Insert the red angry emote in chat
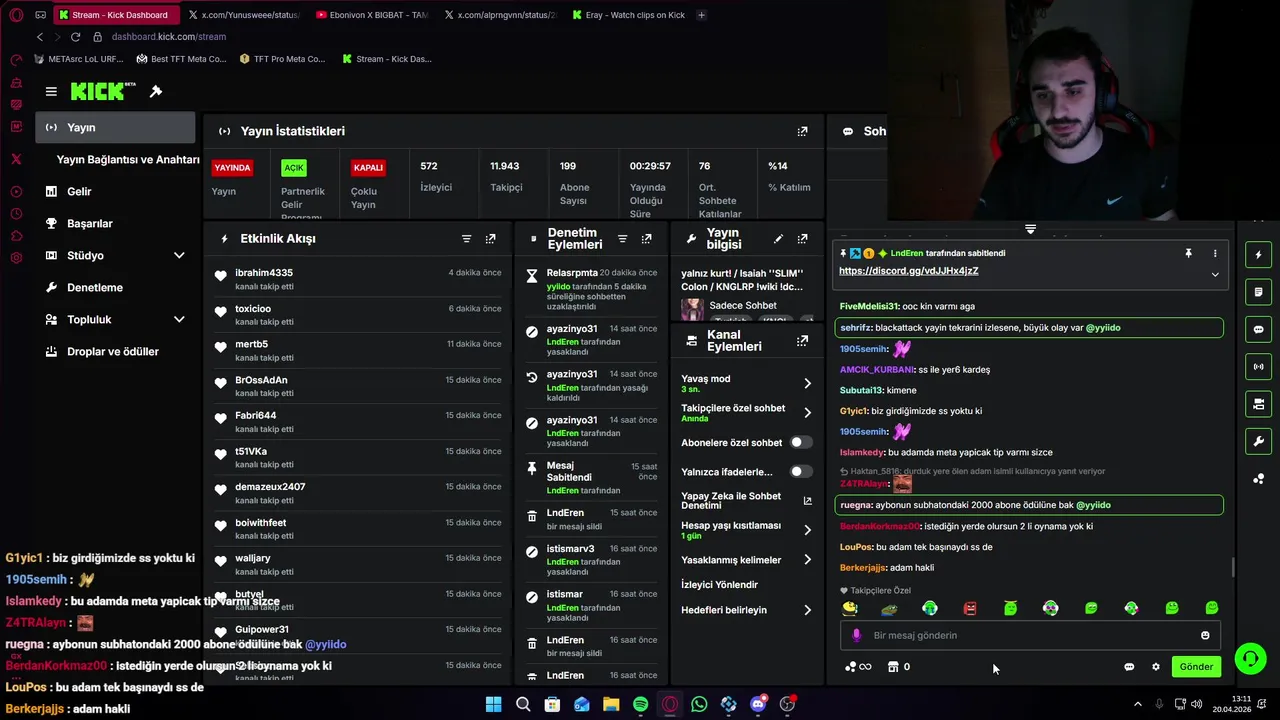 click(970, 608)
